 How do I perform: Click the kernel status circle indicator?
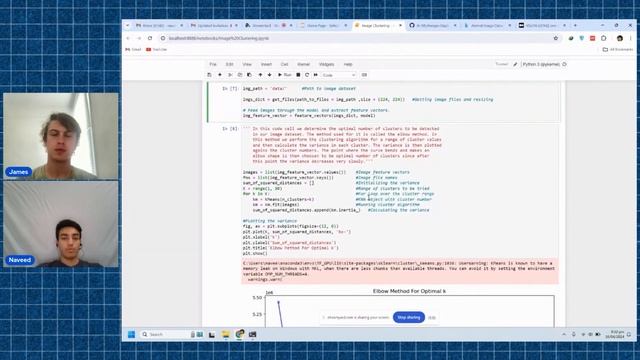[x=564, y=64]
